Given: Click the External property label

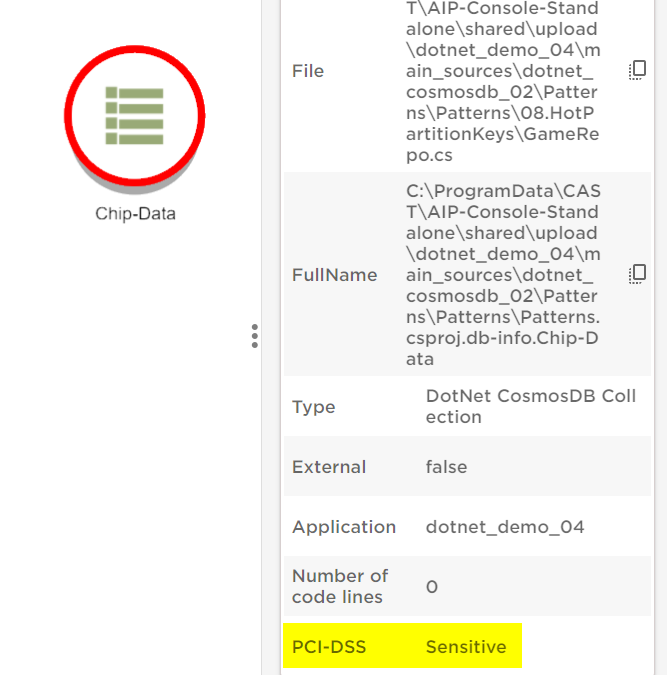Looking at the screenshot, I should pos(328,467).
